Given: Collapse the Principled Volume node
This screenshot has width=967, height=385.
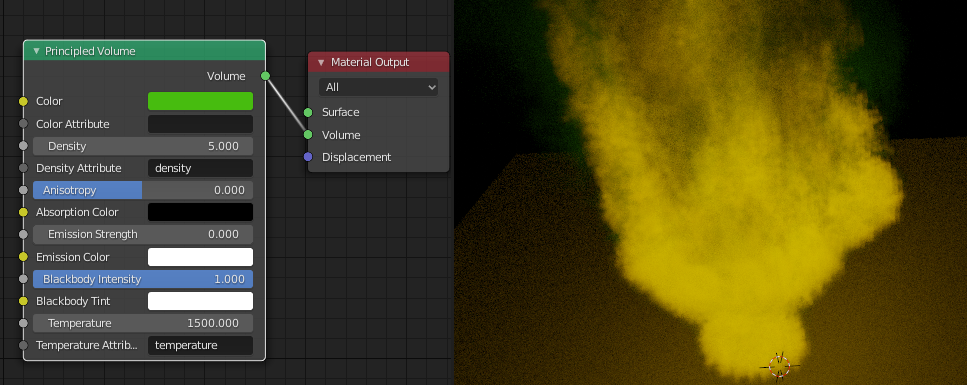Looking at the screenshot, I should coord(36,51).
